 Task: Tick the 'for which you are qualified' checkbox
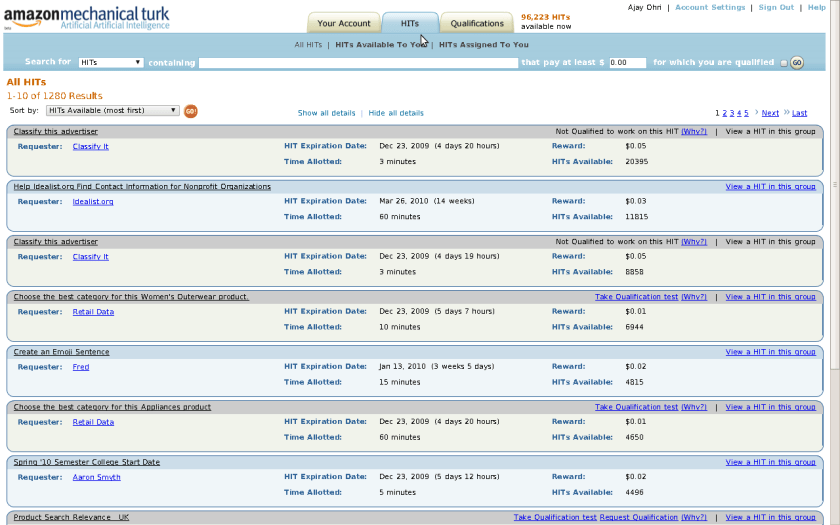[783, 63]
